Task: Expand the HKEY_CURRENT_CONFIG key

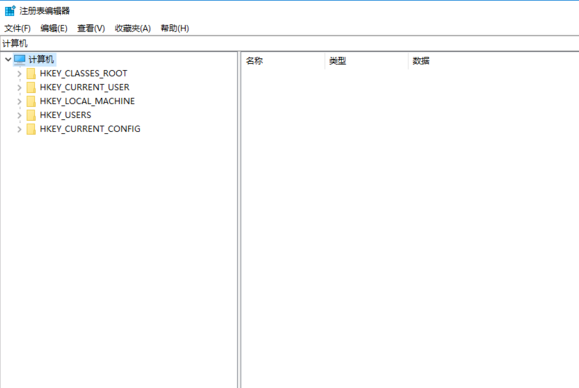Action: coord(19,130)
